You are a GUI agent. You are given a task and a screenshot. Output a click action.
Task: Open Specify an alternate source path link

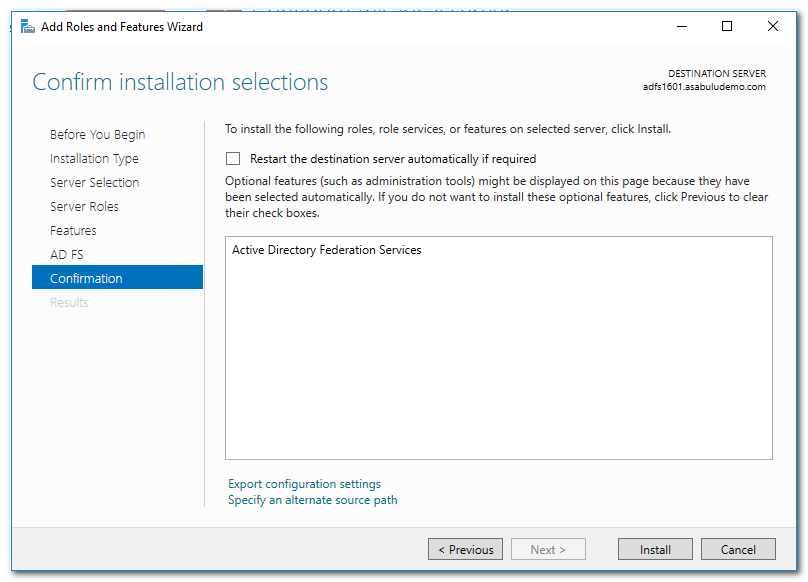(313, 500)
